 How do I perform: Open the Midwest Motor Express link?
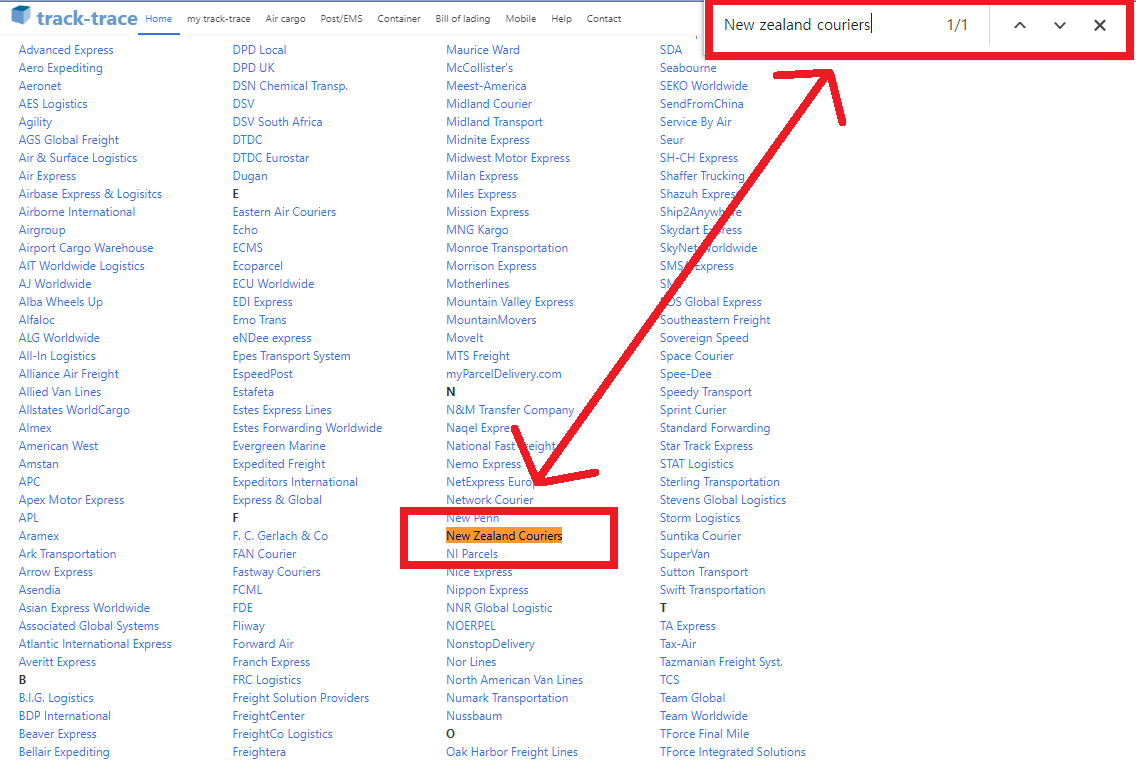509,158
